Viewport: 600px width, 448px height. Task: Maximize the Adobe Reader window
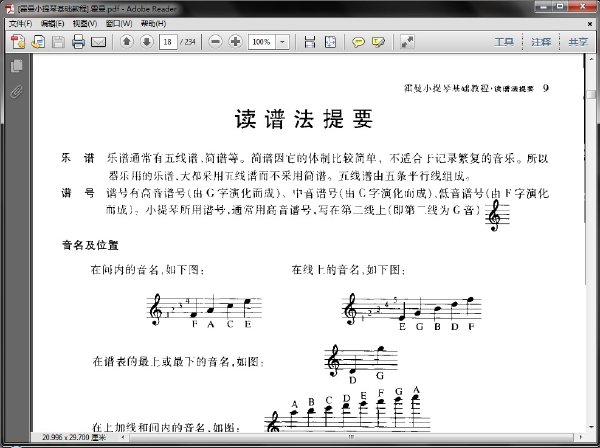pos(560,7)
